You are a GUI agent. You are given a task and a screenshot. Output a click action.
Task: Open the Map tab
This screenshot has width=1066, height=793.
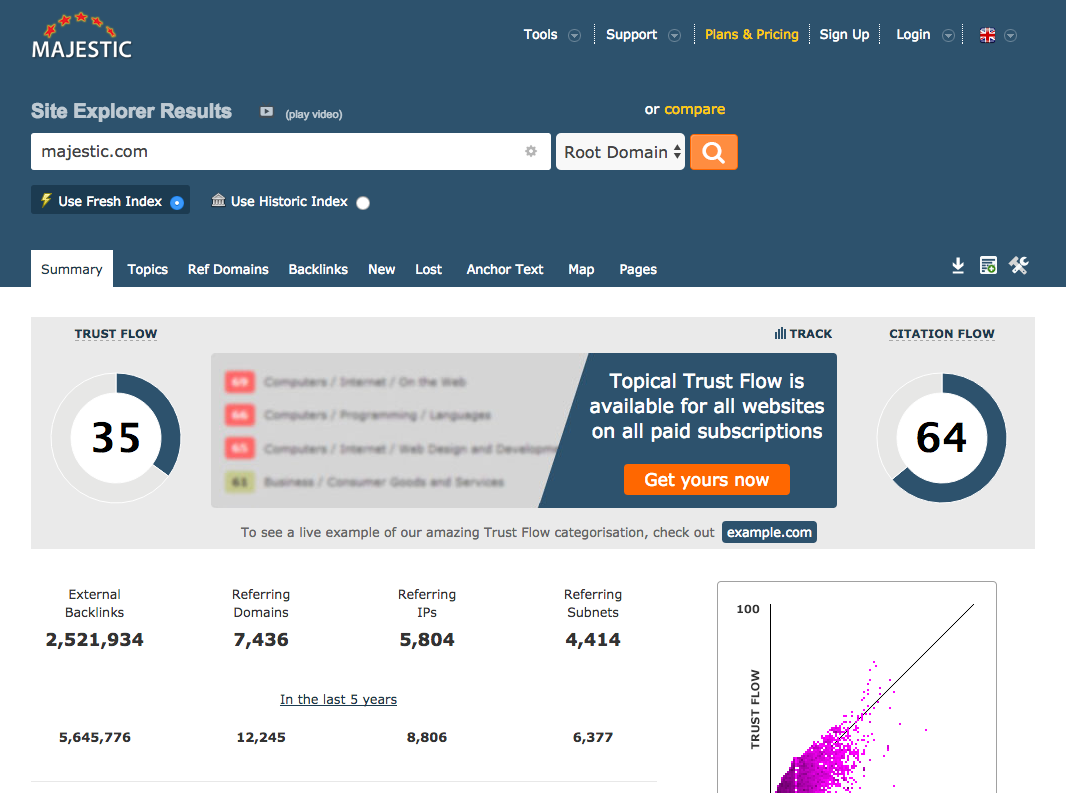point(581,269)
